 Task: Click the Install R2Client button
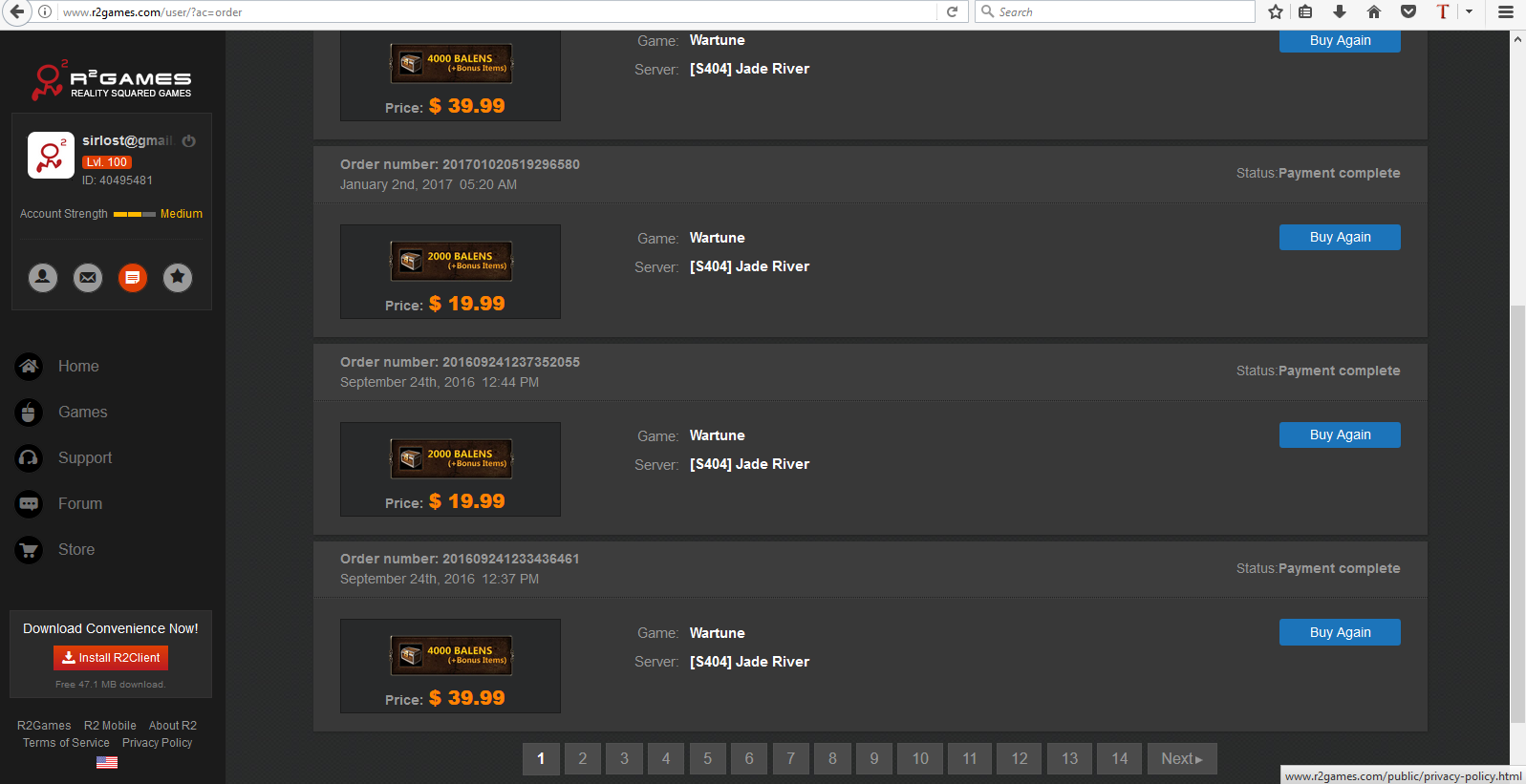click(x=111, y=658)
